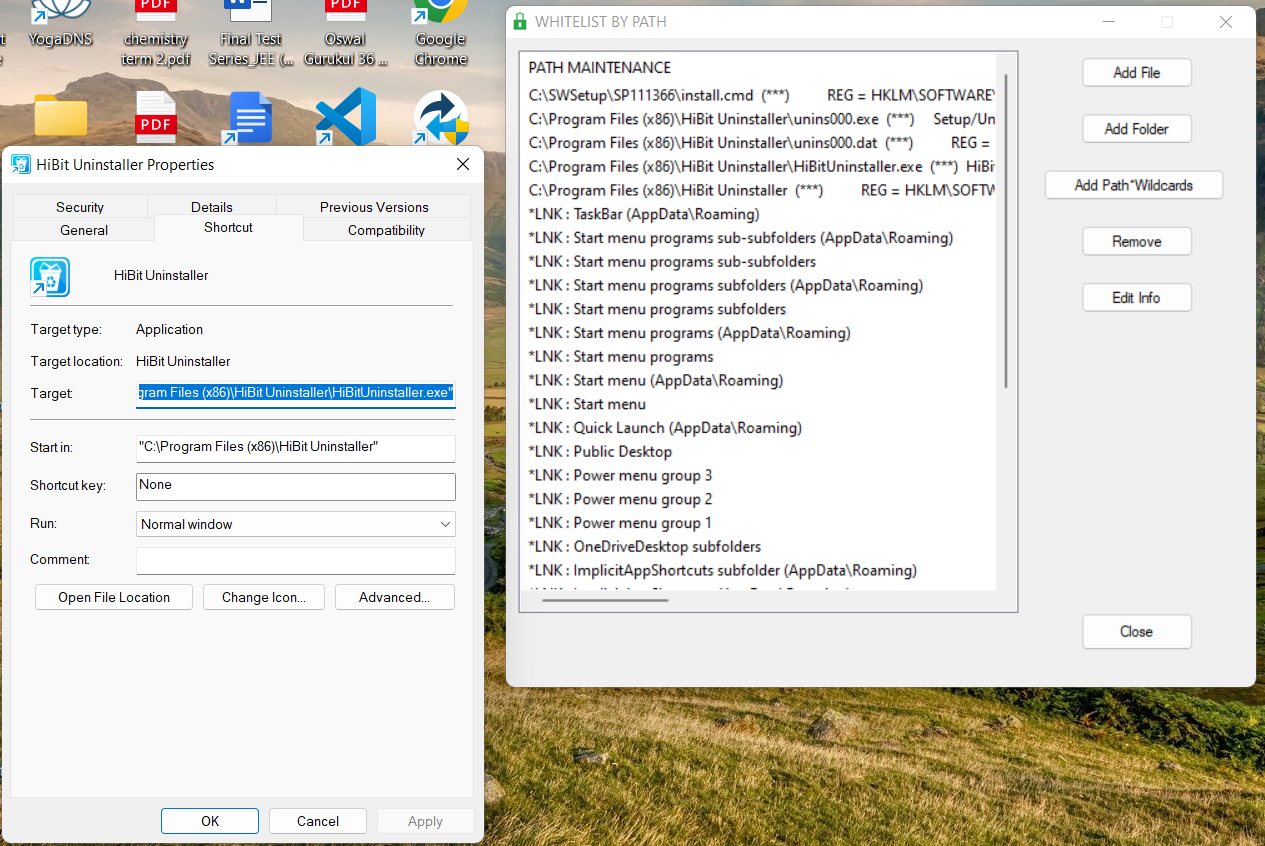1265x846 pixels.
Task: Switch to Details tab
Action: [212, 207]
